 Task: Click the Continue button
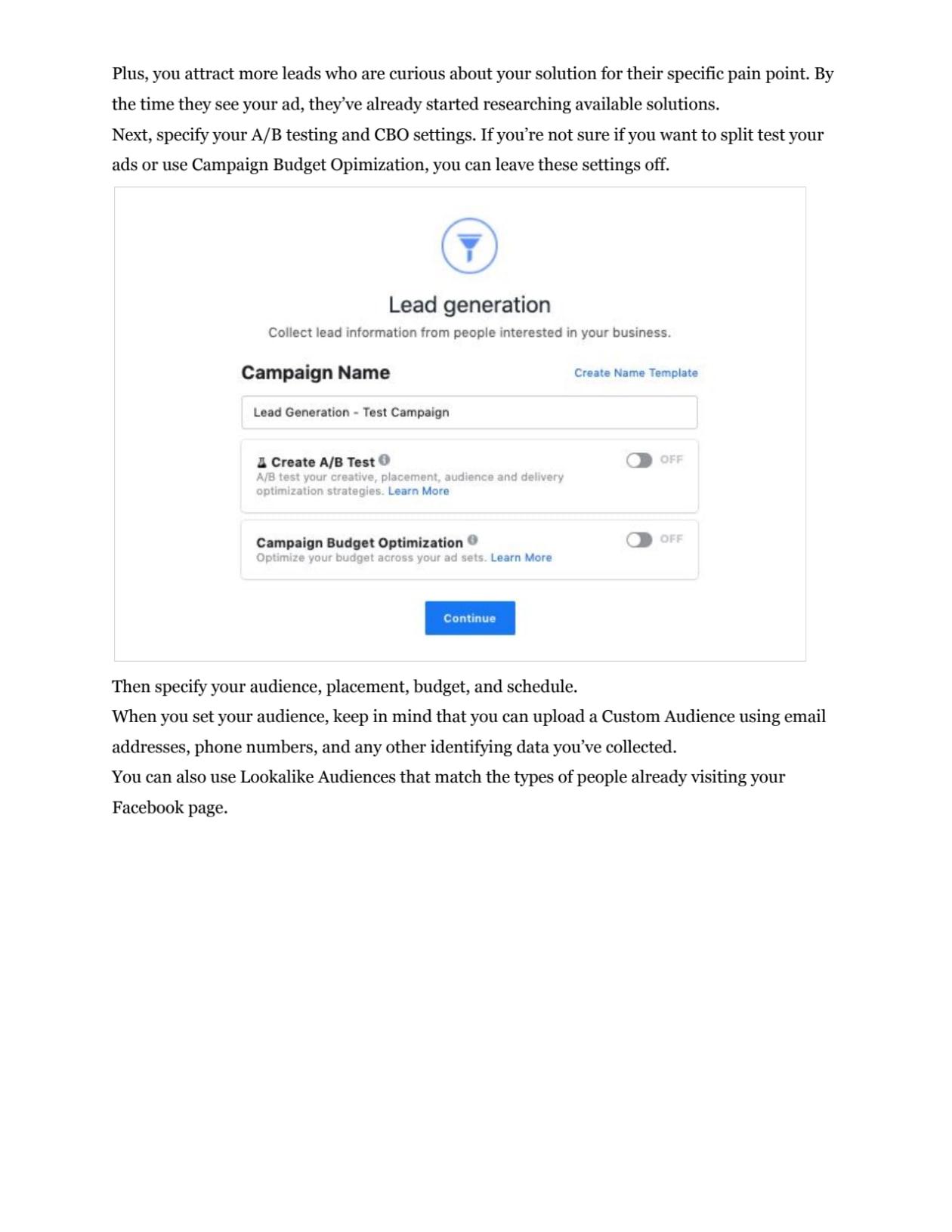(x=470, y=618)
